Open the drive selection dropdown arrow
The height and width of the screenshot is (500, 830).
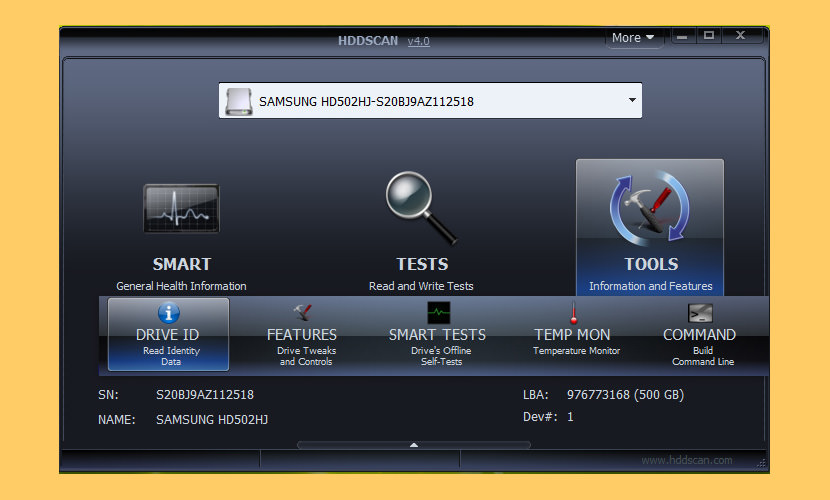(631, 100)
